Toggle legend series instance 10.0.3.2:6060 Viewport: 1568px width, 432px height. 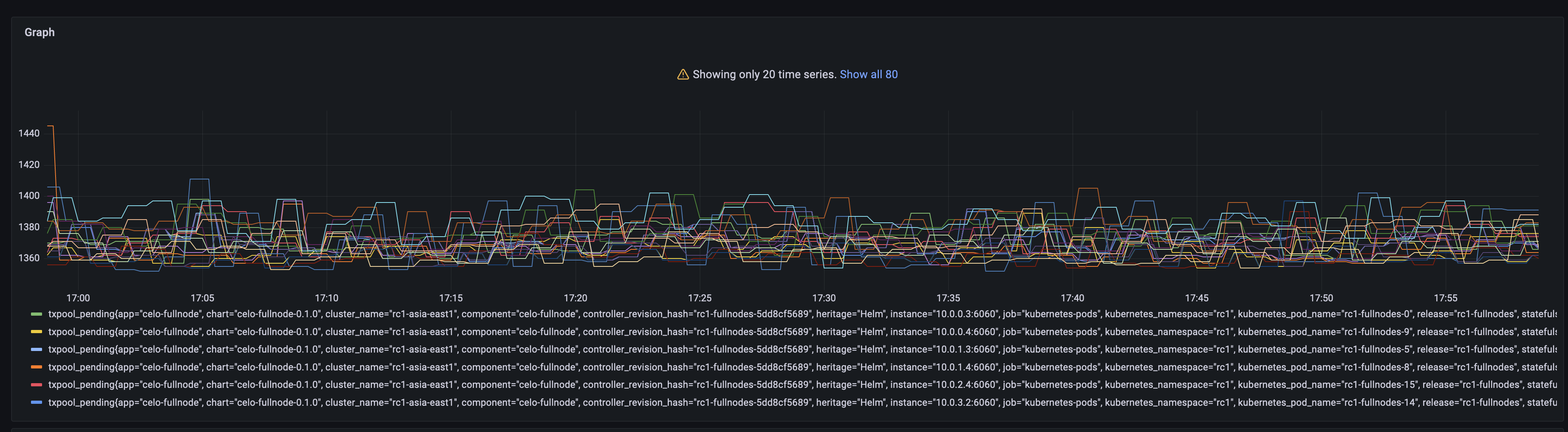point(802,402)
